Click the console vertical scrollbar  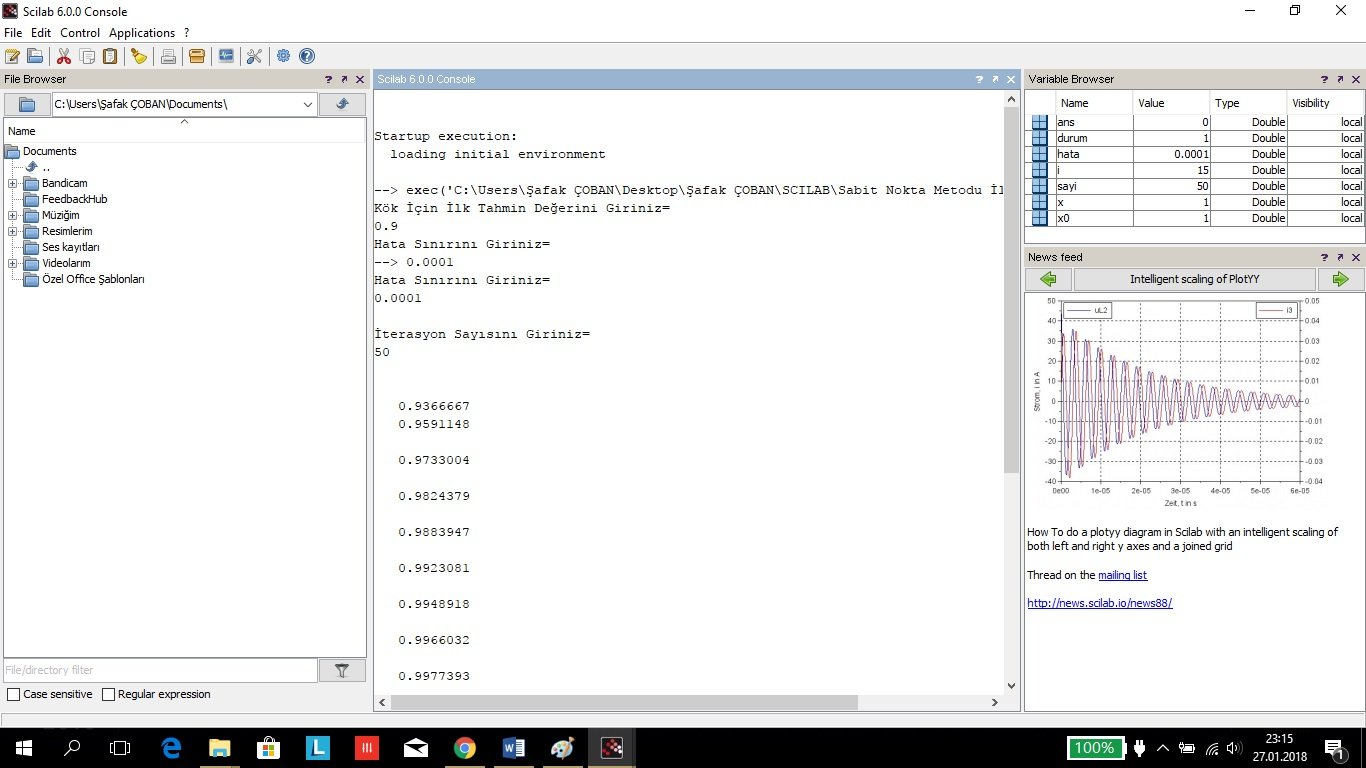tap(1011, 291)
